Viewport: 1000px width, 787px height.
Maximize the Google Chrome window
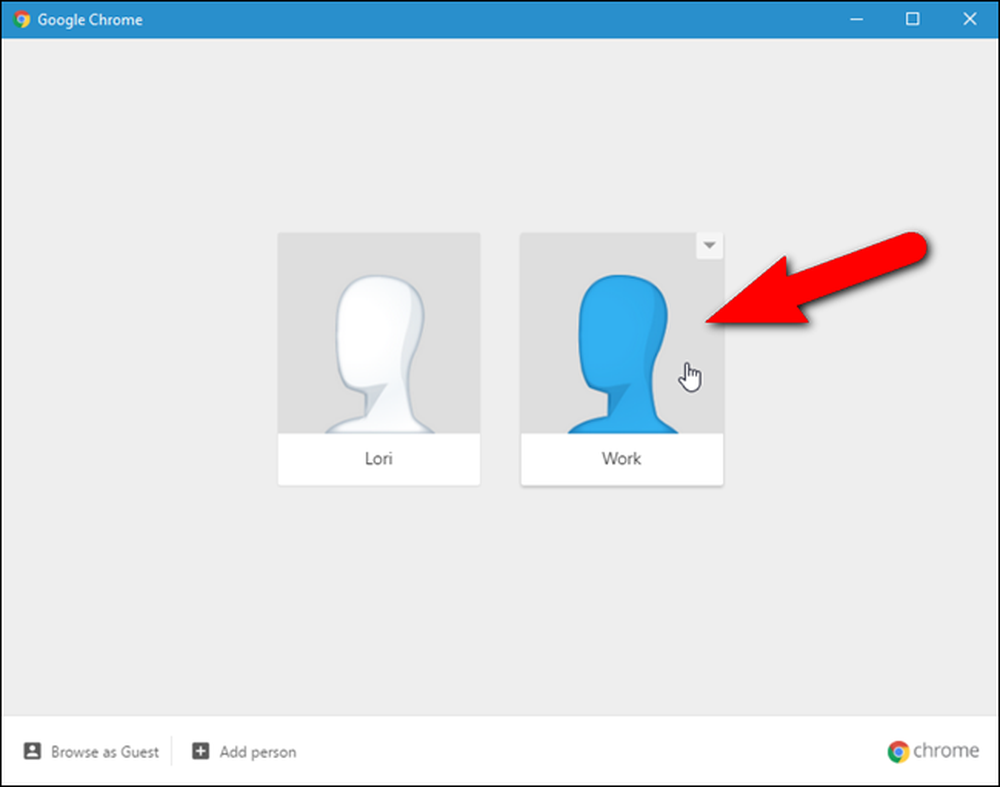[x=913, y=19]
